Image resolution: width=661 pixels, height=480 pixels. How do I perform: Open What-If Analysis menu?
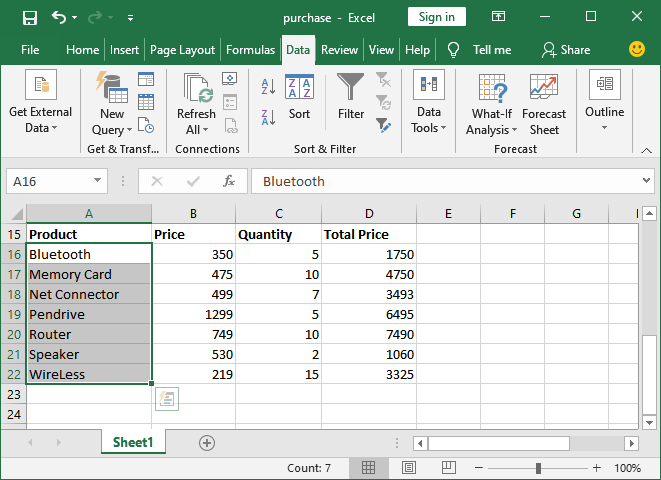[x=492, y=105]
